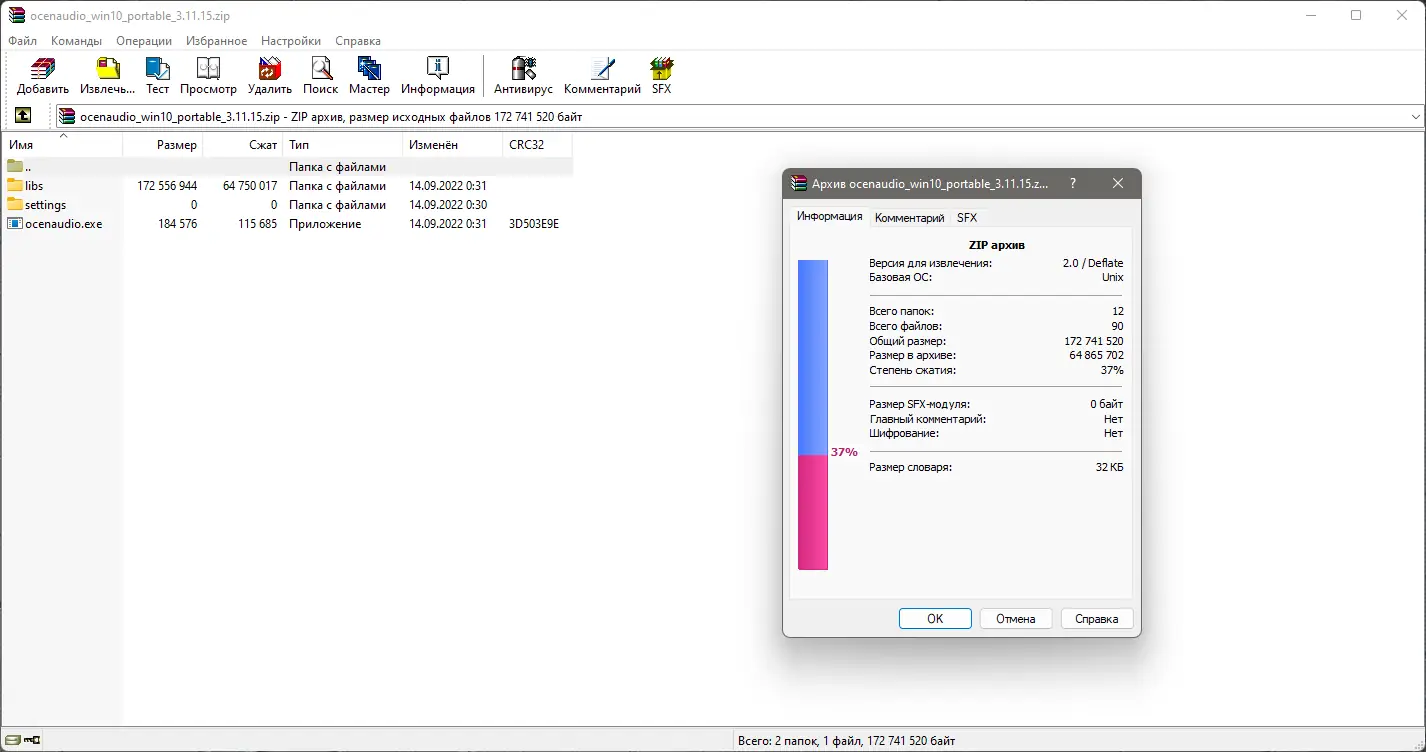Confirm with the OK button
The width and height of the screenshot is (1426, 752).
935,619
